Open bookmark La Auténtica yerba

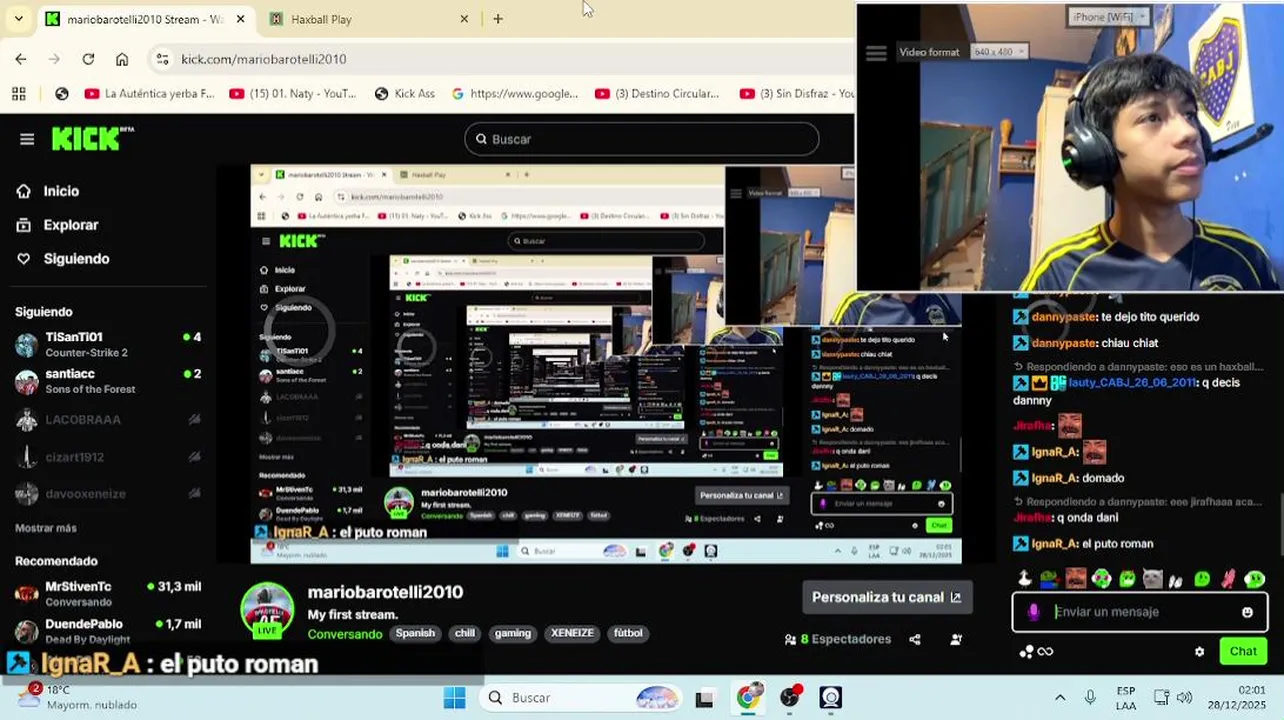150,94
